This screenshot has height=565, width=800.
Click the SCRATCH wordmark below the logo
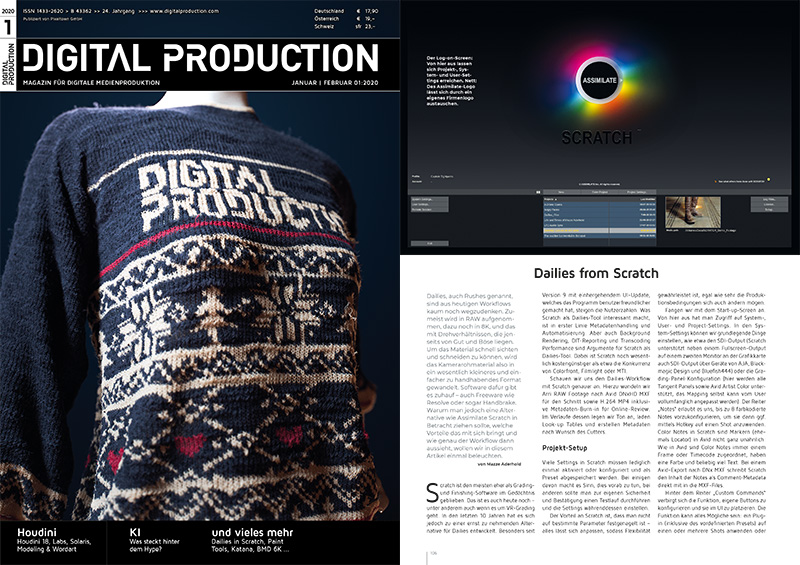click(x=596, y=137)
